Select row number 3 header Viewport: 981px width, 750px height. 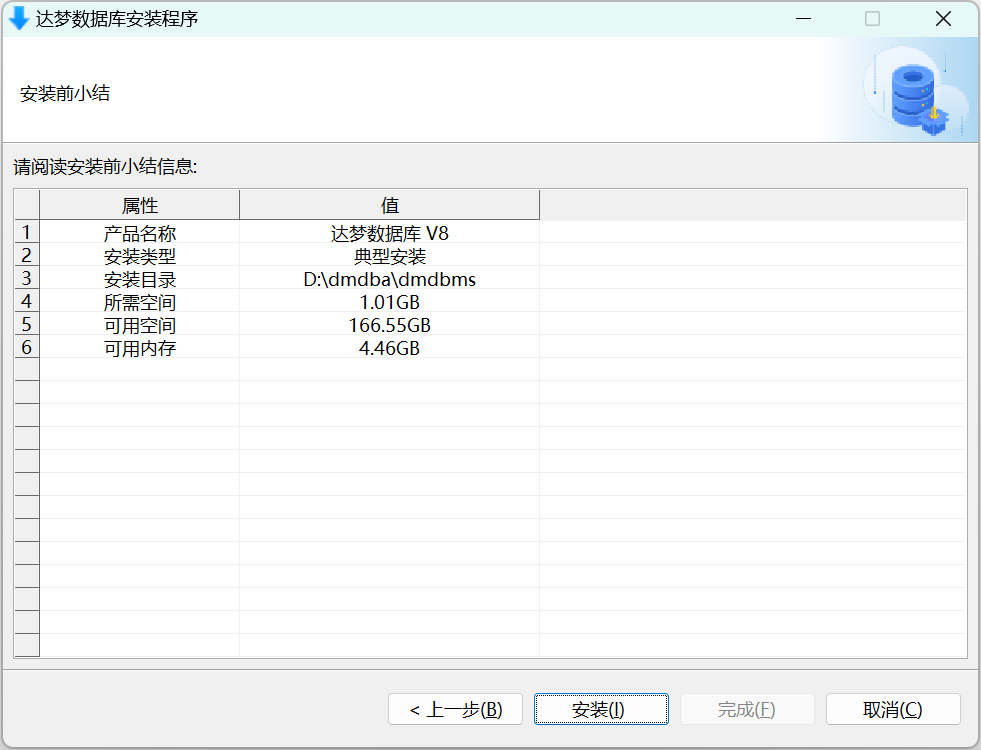pyautogui.click(x=27, y=278)
